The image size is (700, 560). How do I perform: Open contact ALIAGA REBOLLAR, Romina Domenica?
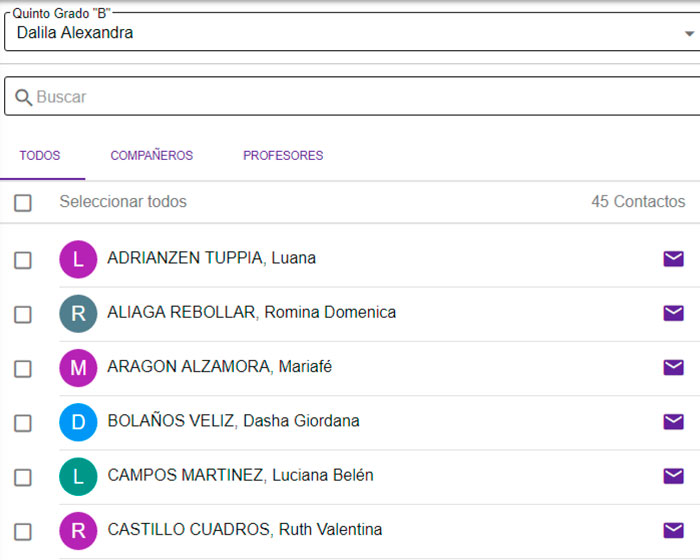[x=251, y=313]
